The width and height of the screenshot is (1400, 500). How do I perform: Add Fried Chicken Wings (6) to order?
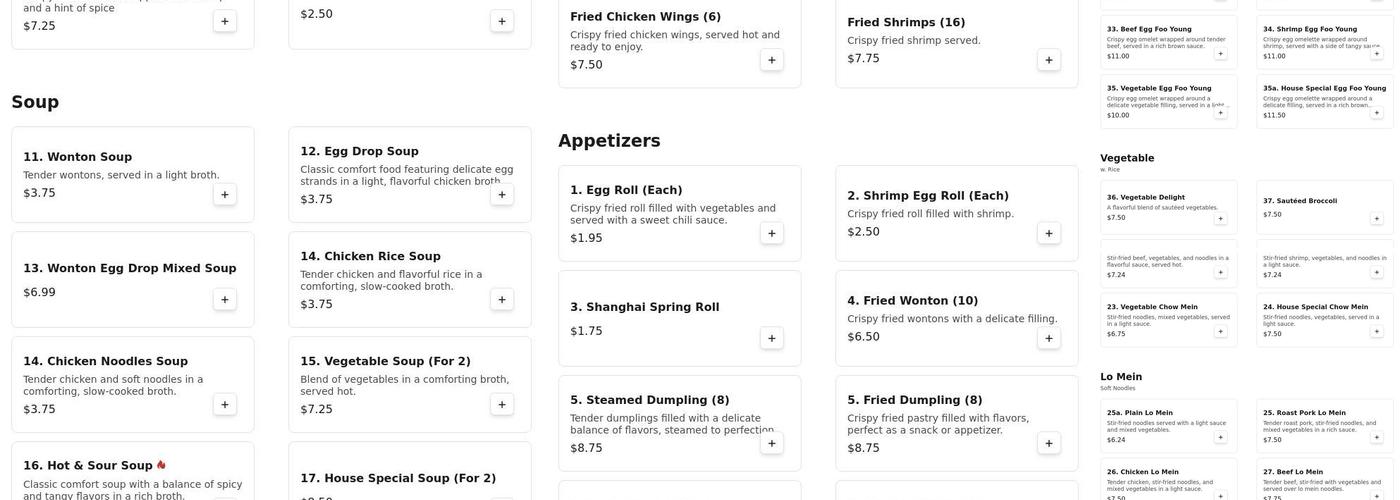pyautogui.click(x=771, y=60)
